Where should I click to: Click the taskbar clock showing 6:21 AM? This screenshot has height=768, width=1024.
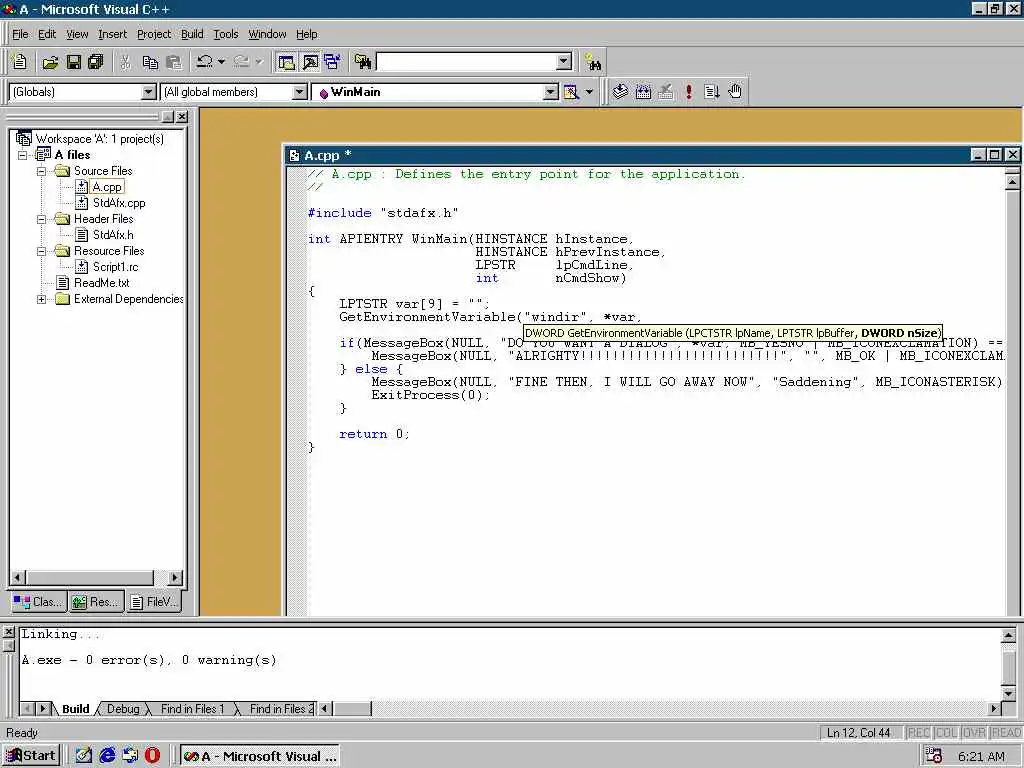pos(981,756)
